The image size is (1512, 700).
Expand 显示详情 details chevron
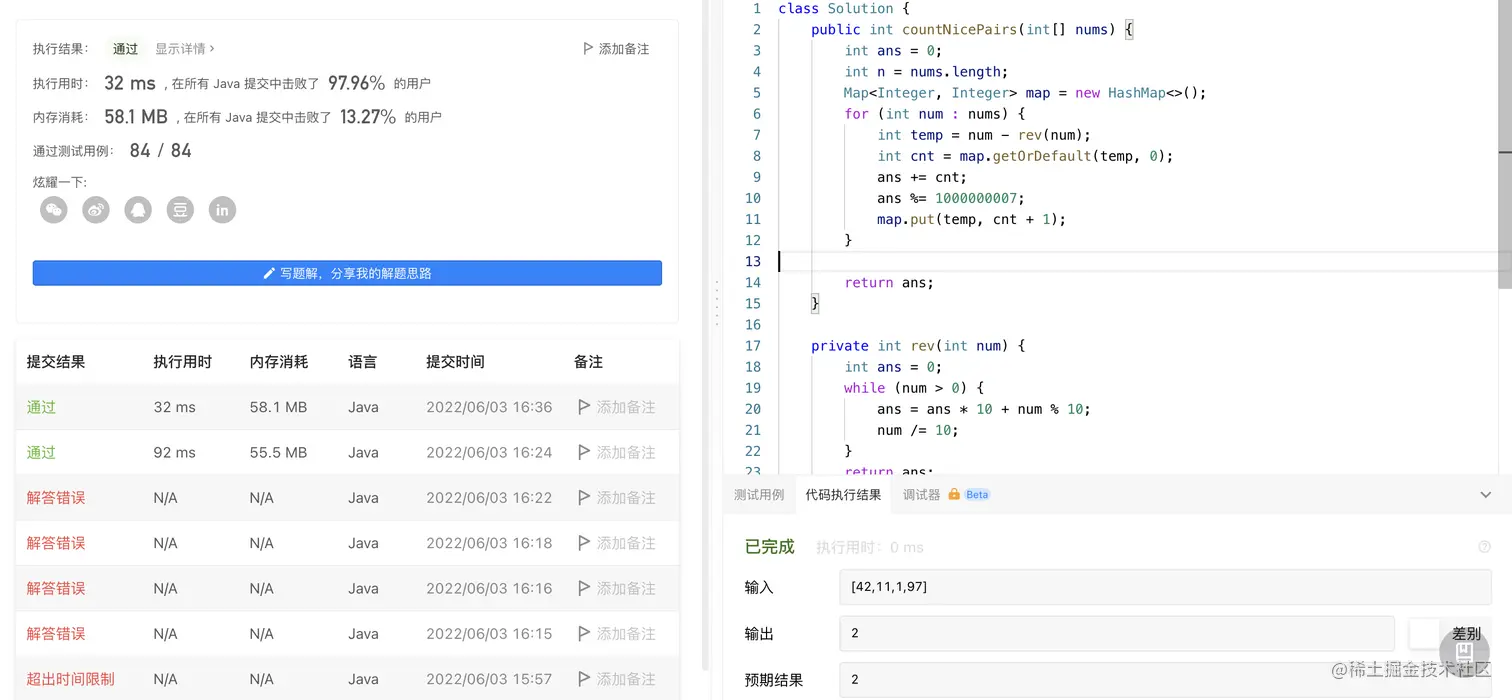click(212, 48)
